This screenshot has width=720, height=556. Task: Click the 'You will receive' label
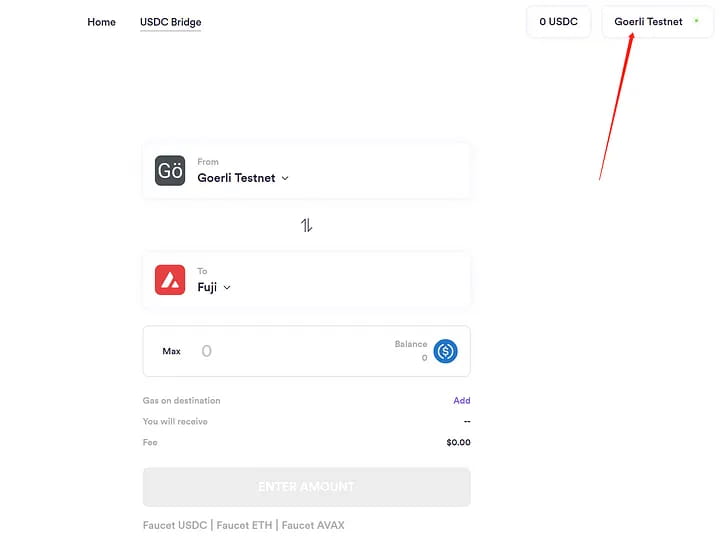coord(175,421)
